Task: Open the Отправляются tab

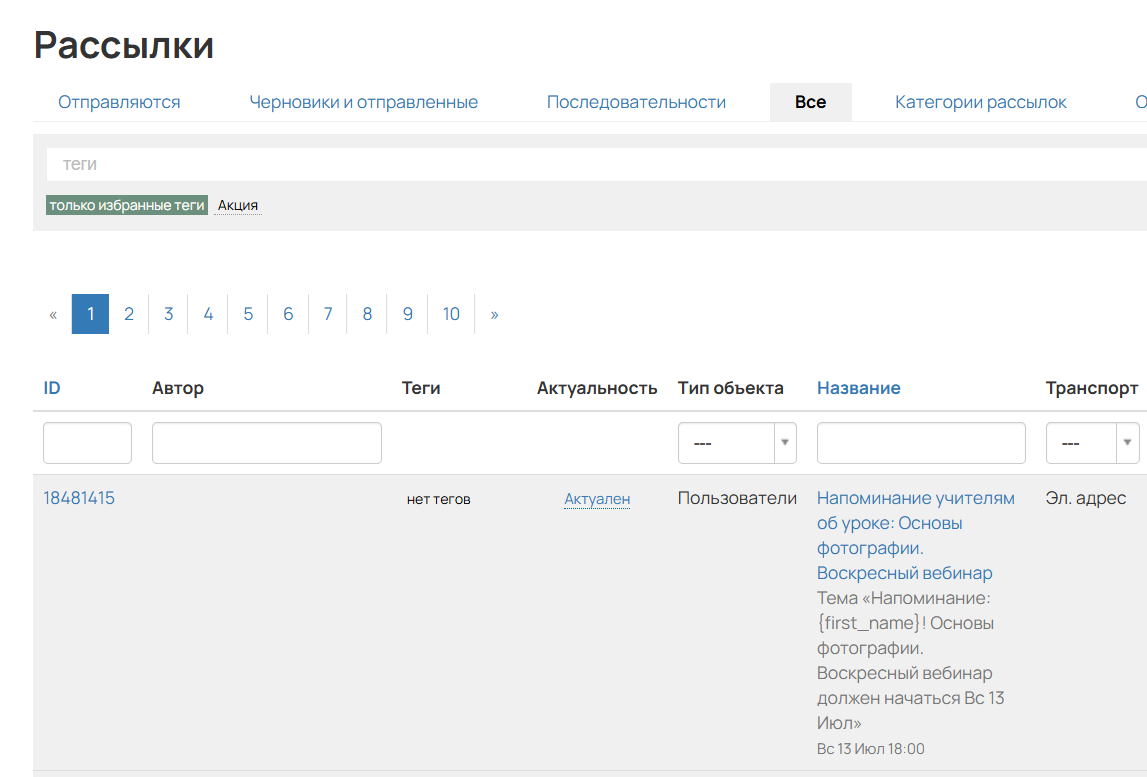Action: 119,102
